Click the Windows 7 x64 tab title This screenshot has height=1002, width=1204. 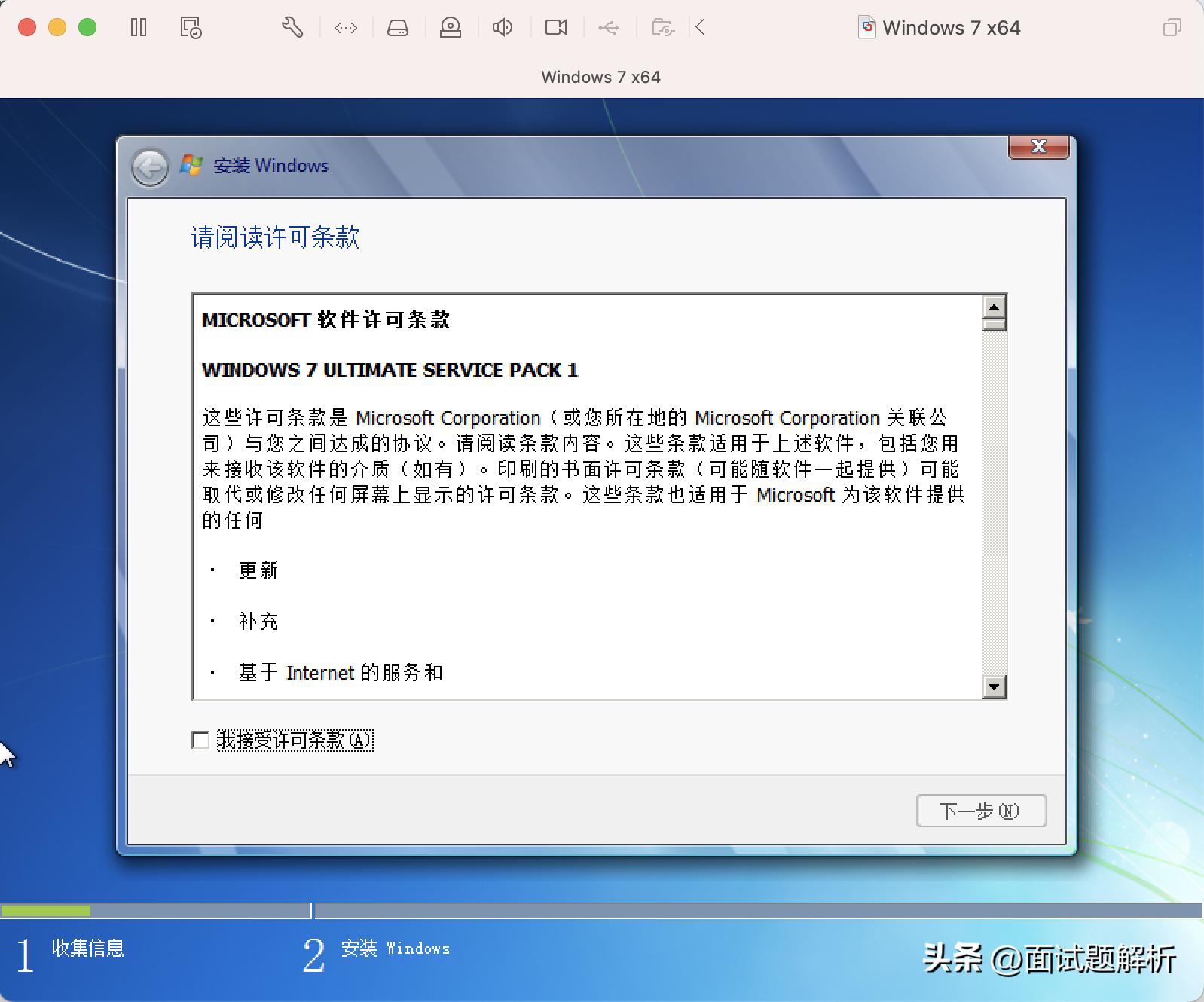point(600,77)
